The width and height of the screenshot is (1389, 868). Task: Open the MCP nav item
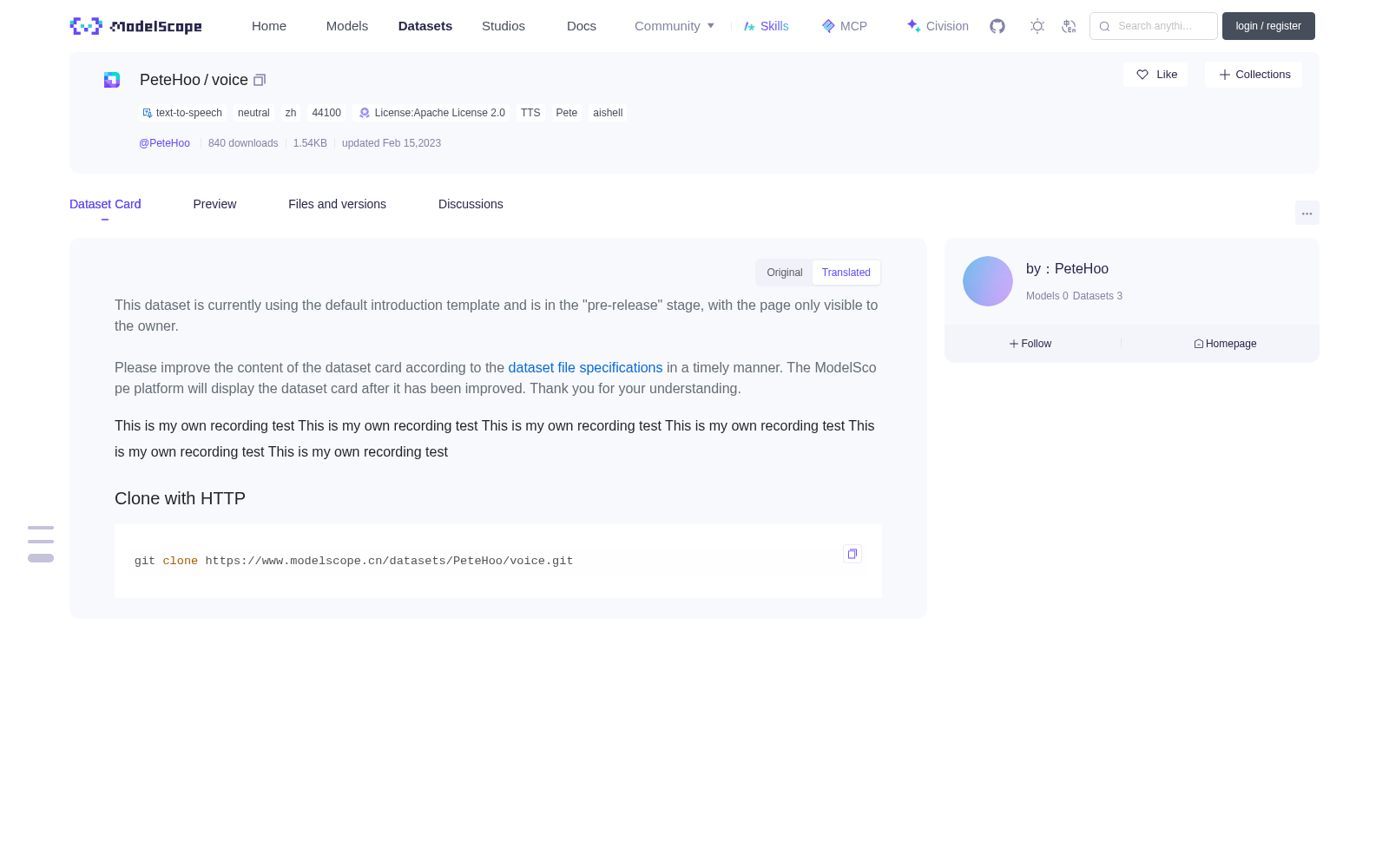(x=845, y=26)
